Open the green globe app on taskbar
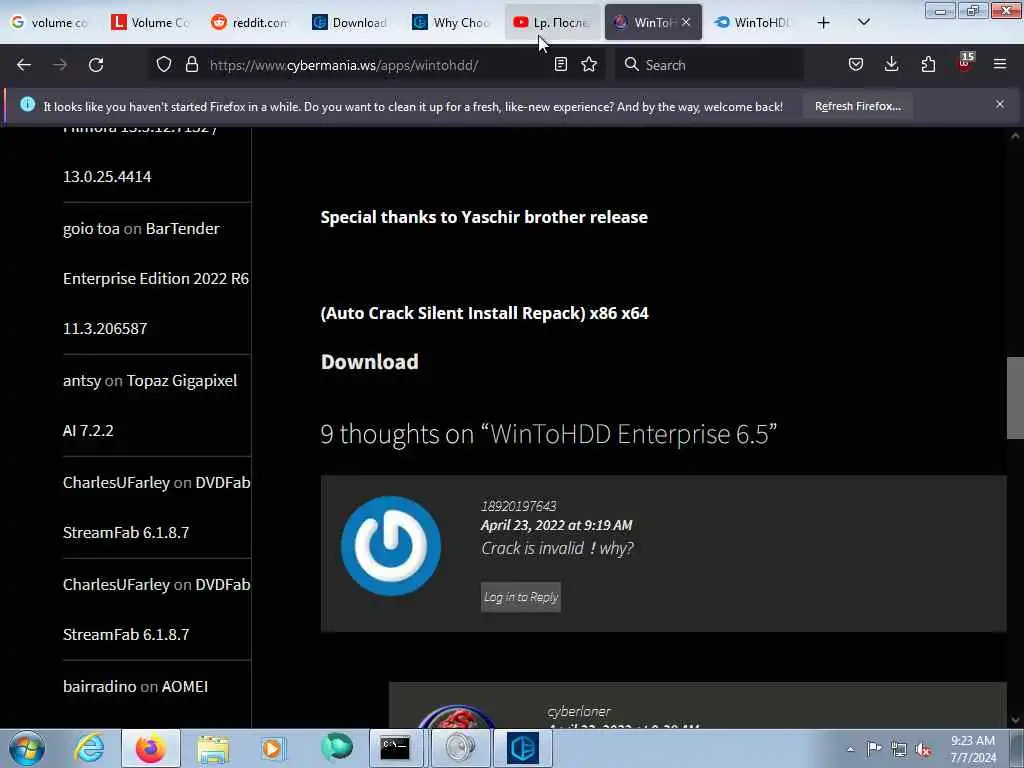 [336, 748]
